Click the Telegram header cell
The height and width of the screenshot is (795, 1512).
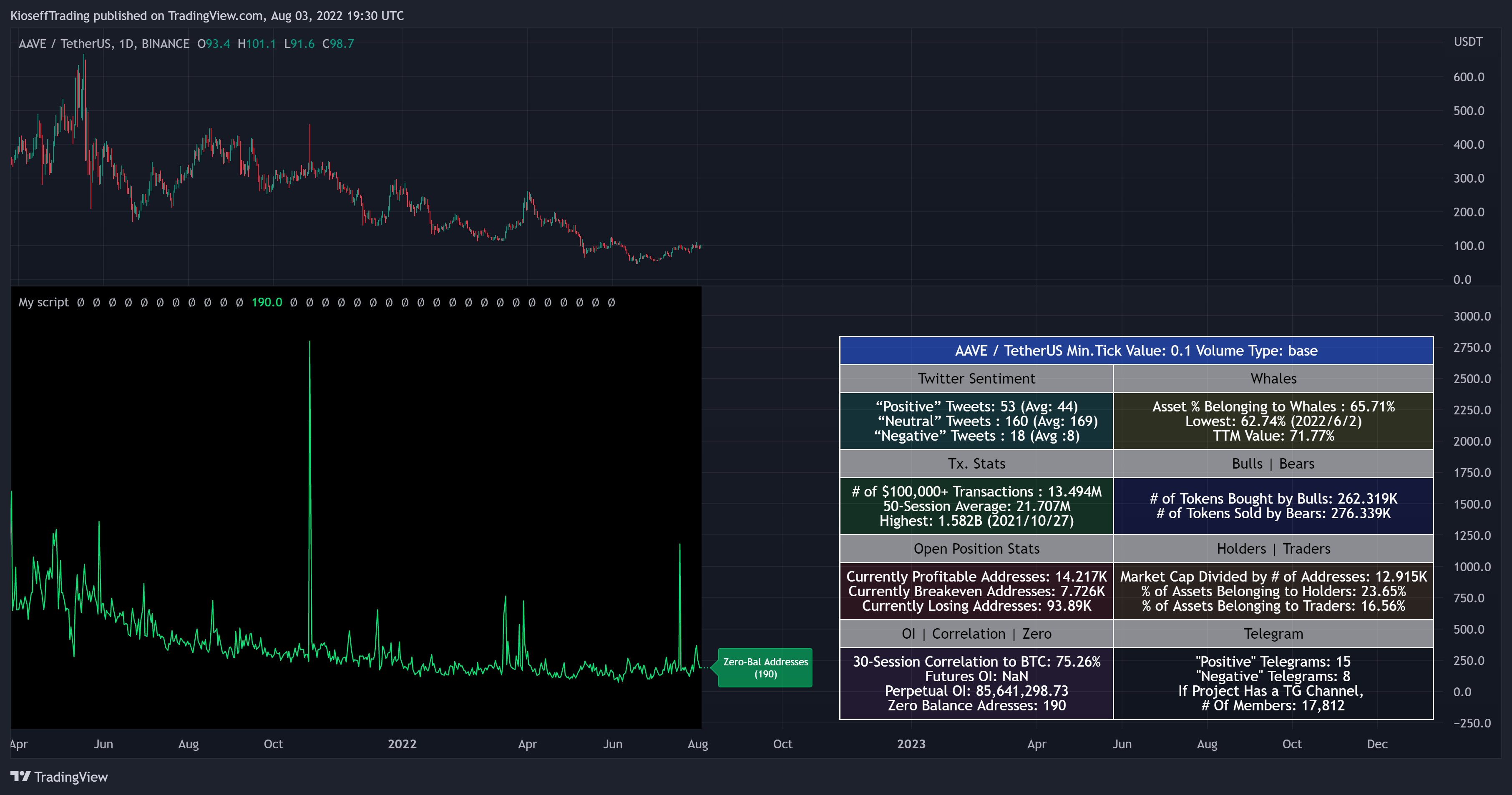tap(1274, 634)
